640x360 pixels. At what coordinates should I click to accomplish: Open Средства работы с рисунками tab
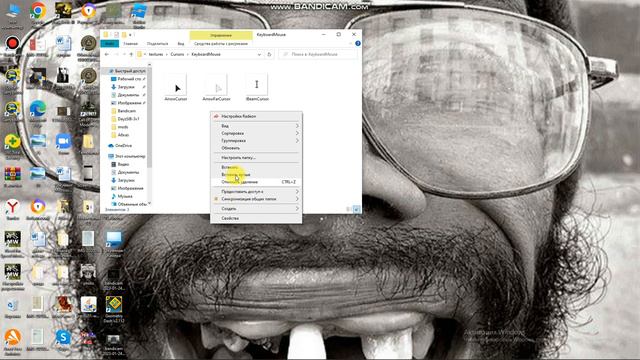click(221, 43)
